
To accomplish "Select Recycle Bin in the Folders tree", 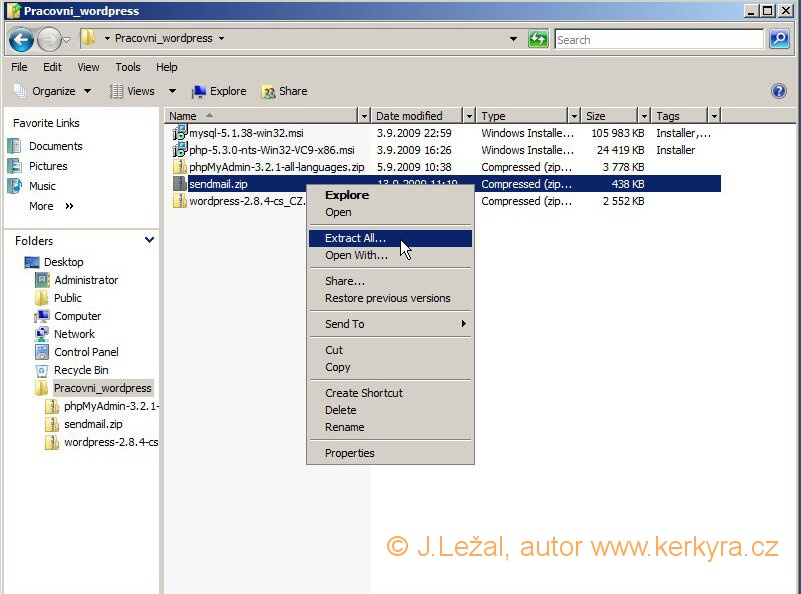I will (81, 370).
